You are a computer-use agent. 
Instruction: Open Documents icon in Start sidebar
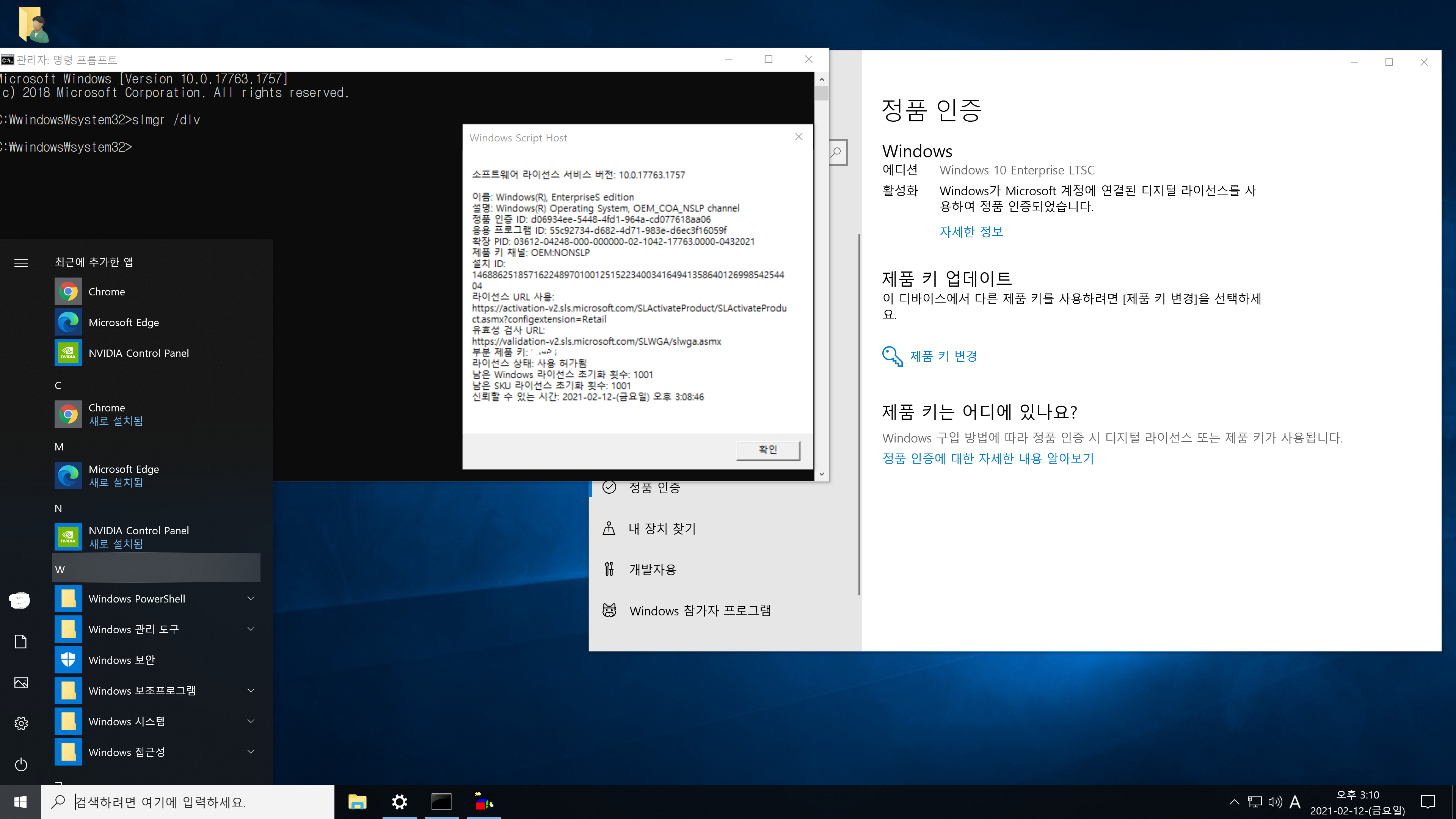(21, 642)
